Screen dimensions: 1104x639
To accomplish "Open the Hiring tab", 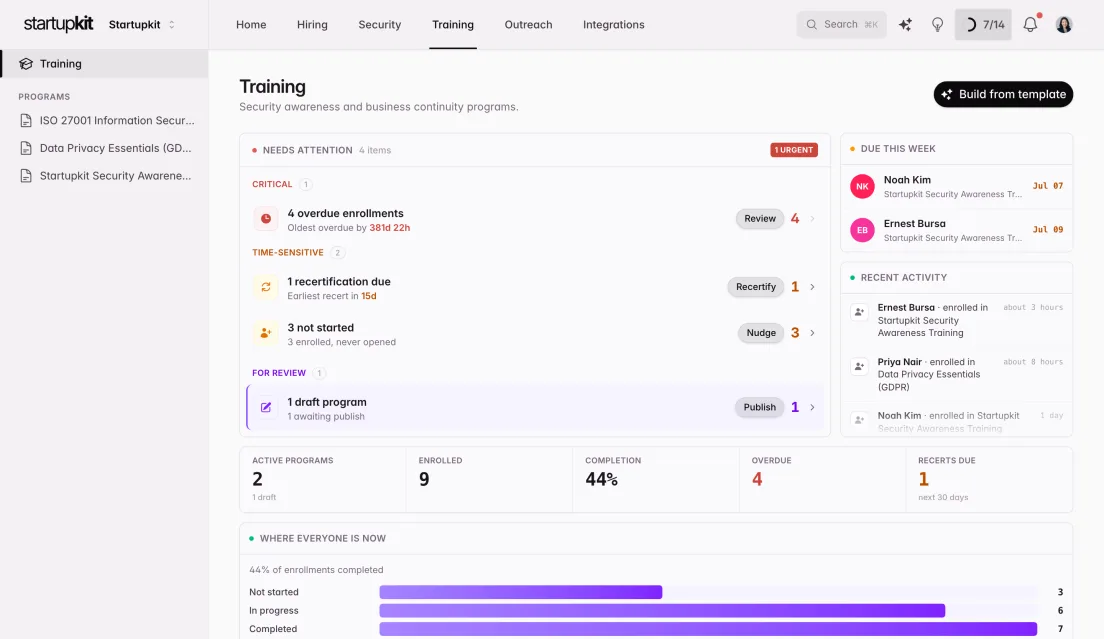I will (312, 25).
